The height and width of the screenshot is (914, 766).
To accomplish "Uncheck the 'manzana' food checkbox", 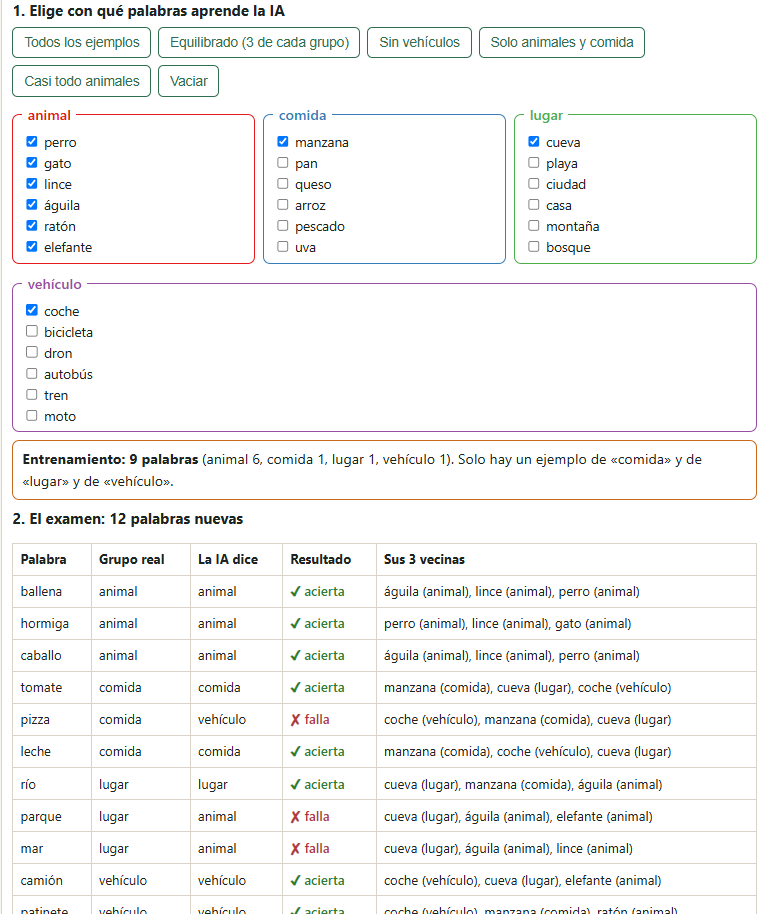I will click(283, 142).
